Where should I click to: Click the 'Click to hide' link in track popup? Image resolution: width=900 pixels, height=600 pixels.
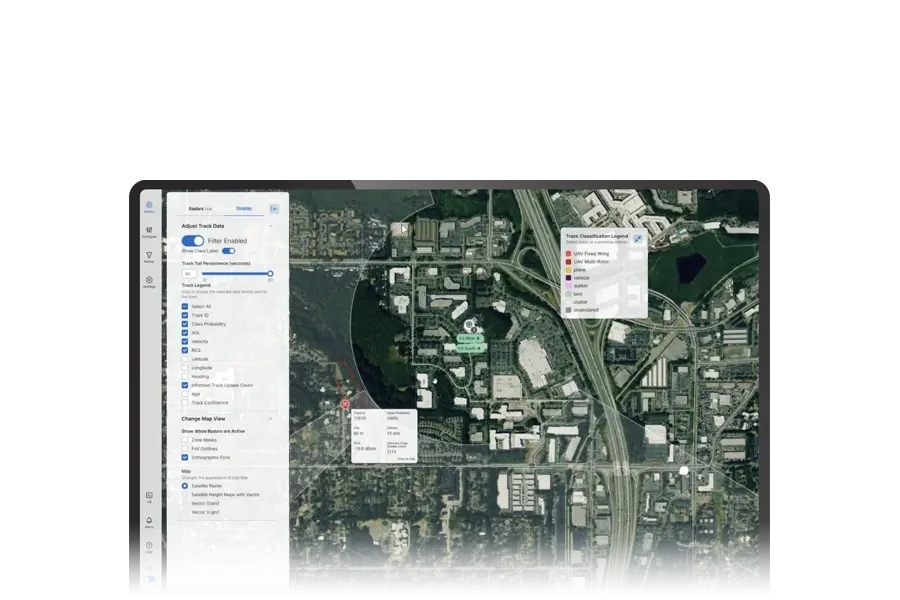tap(406, 459)
